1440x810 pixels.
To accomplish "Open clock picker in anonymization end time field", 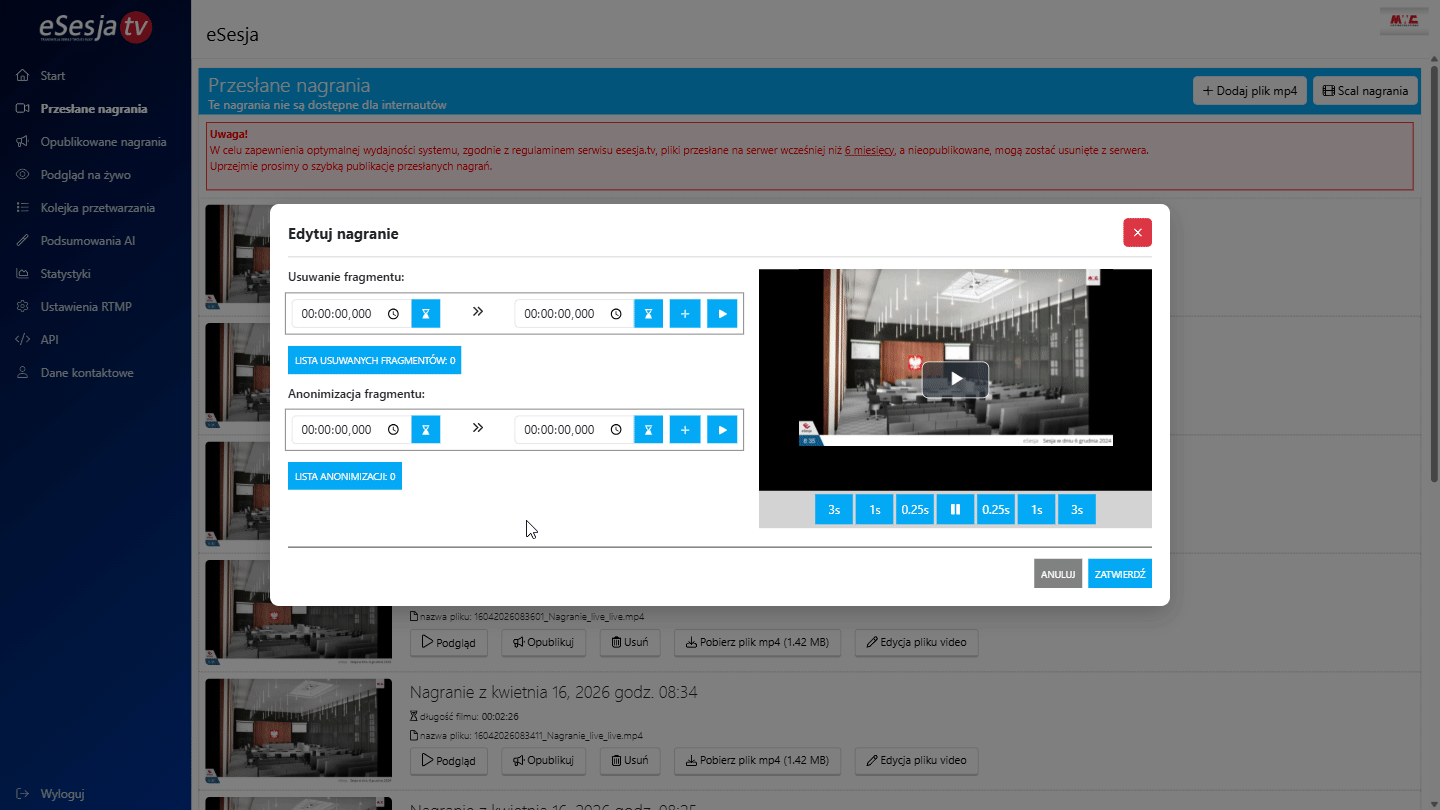I will [x=616, y=429].
